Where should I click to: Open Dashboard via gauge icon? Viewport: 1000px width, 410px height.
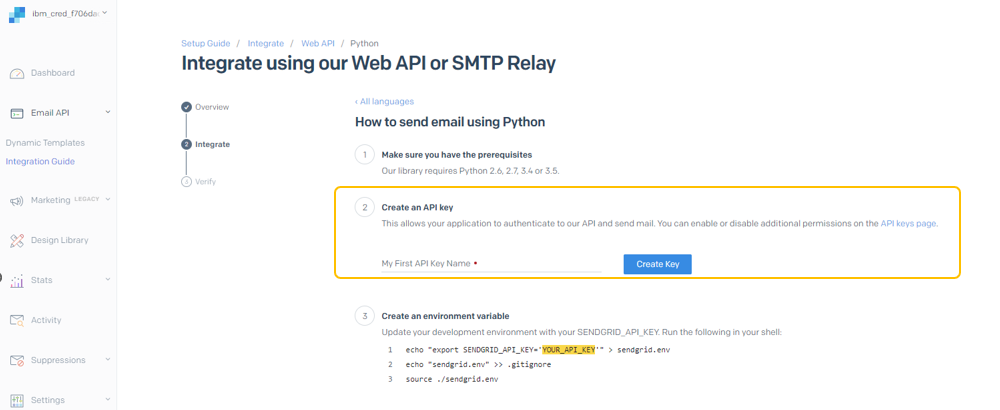(x=17, y=73)
